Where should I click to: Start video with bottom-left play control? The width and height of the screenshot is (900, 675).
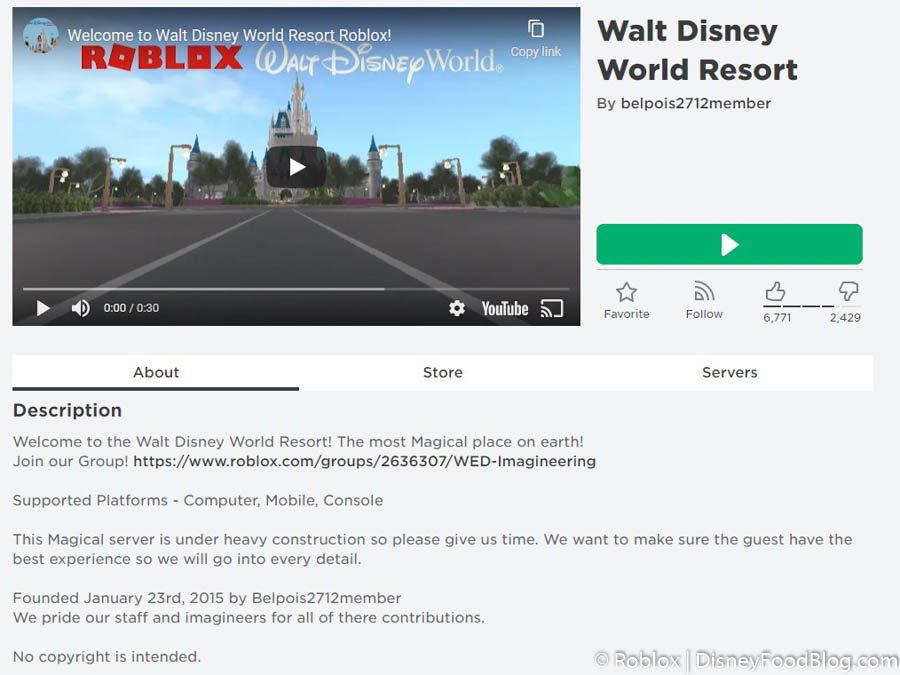[x=43, y=308]
